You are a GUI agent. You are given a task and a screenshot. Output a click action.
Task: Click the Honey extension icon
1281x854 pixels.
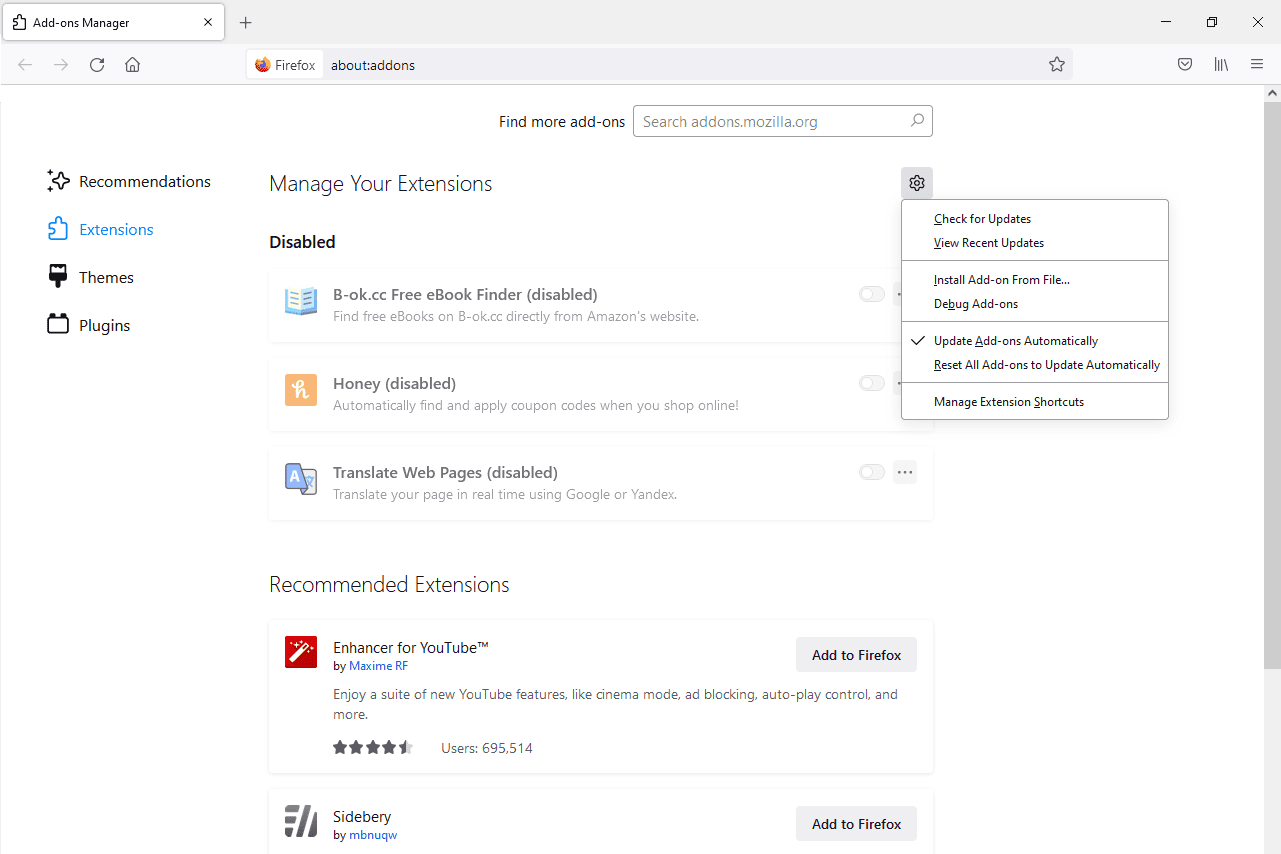[x=301, y=390]
